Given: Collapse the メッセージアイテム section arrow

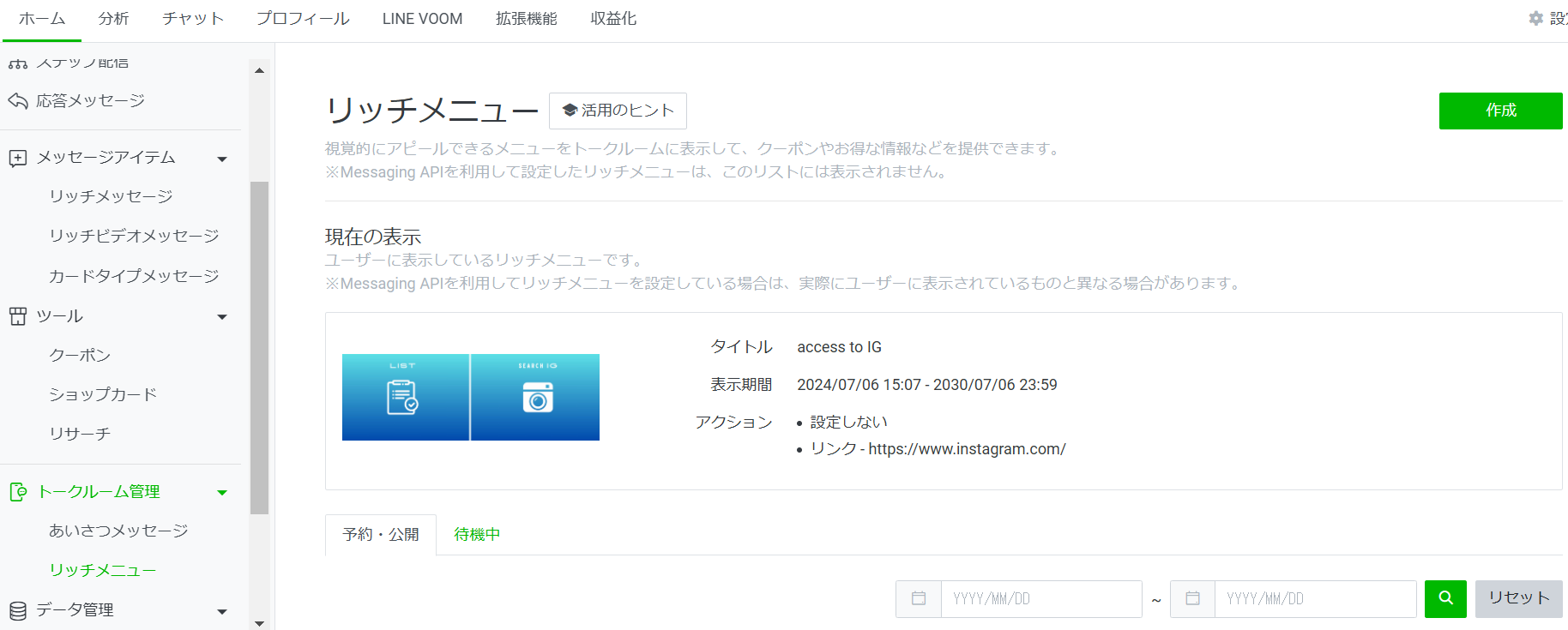Looking at the screenshot, I should pyautogui.click(x=222, y=159).
